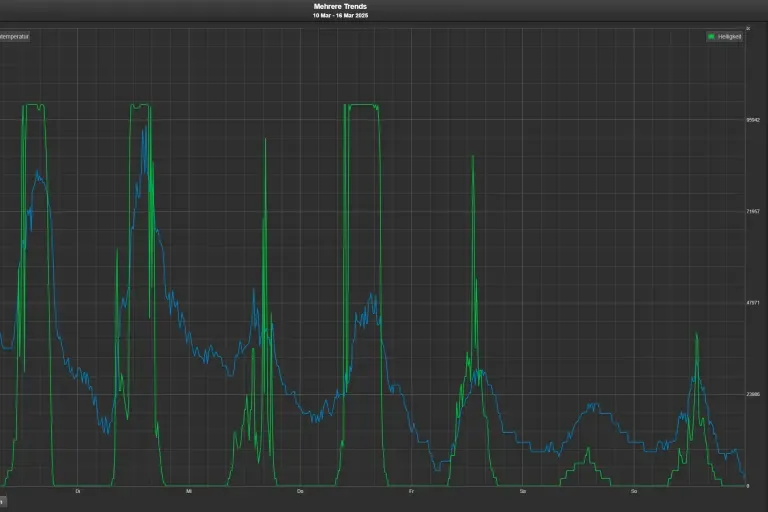
Task: Click the green brightness peak on Sunday
Action: point(697,337)
